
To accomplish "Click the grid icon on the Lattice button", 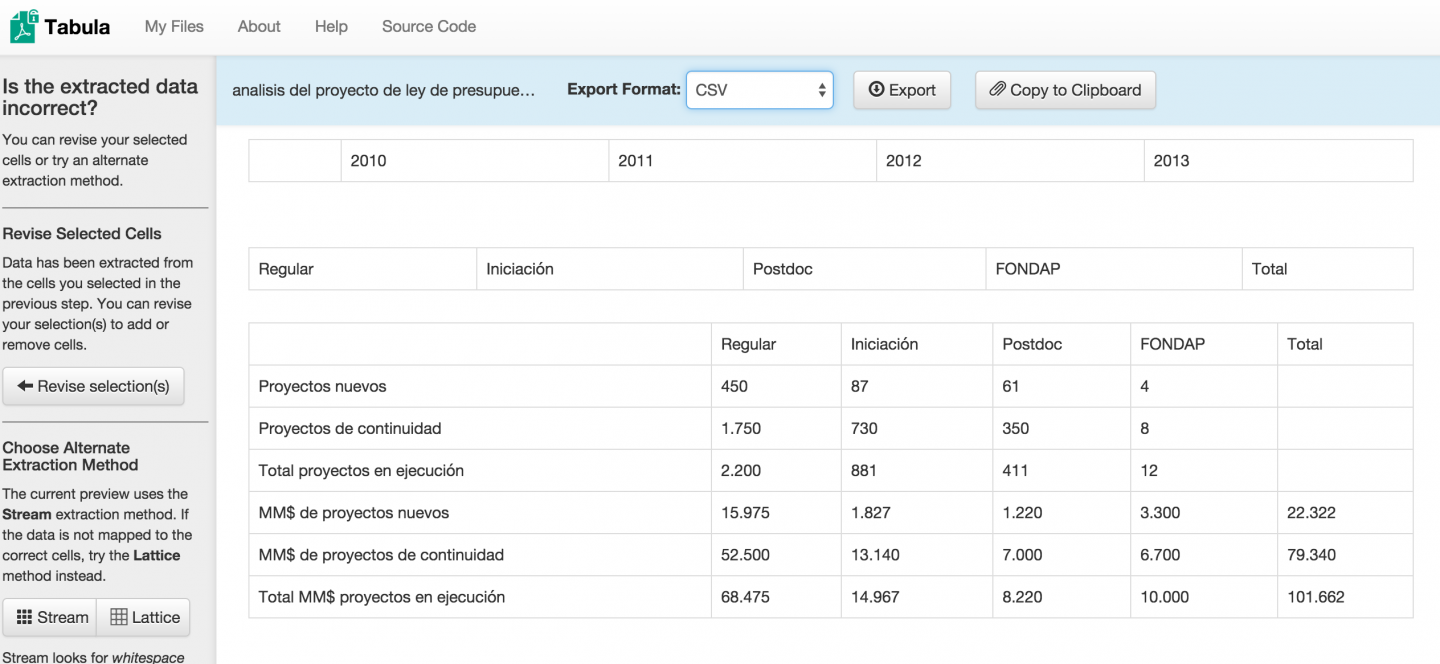I will tap(122, 617).
